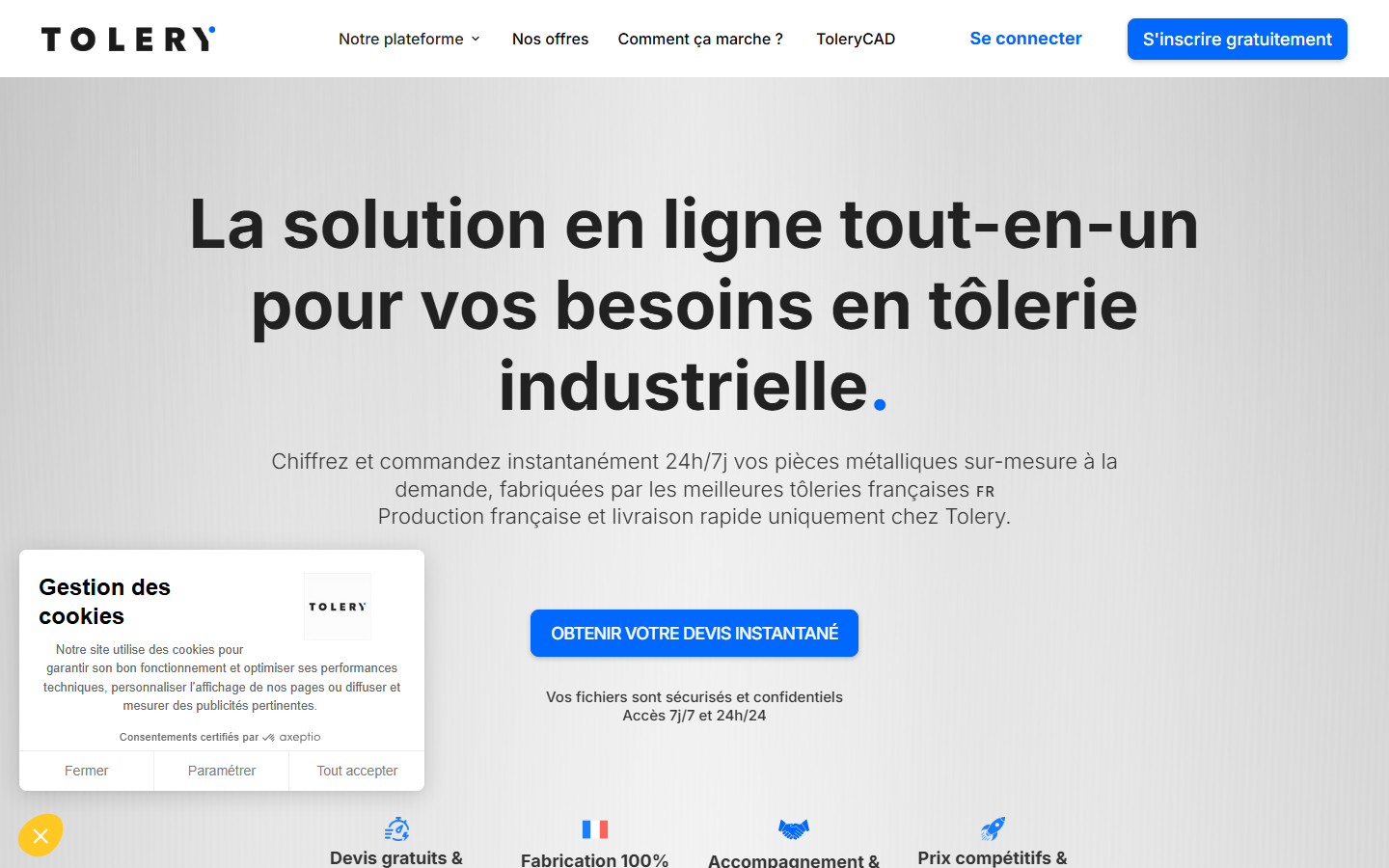Open cookie settings via Paramétrer
Image resolution: width=1389 pixels, height=868 pixels.
(222, 771)
